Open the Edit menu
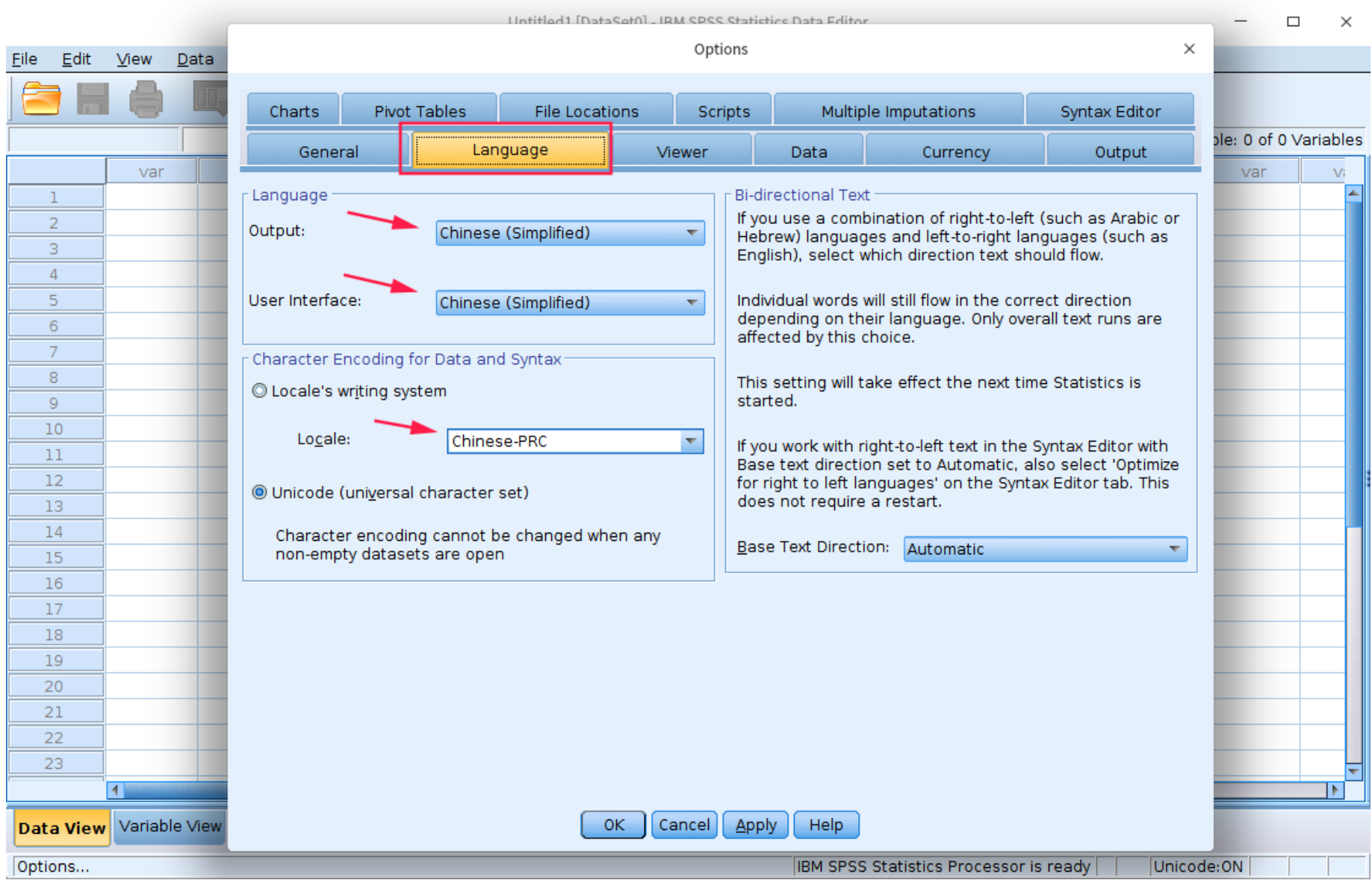The height and width of the screenshot is (883, 1372). [76, 59]
